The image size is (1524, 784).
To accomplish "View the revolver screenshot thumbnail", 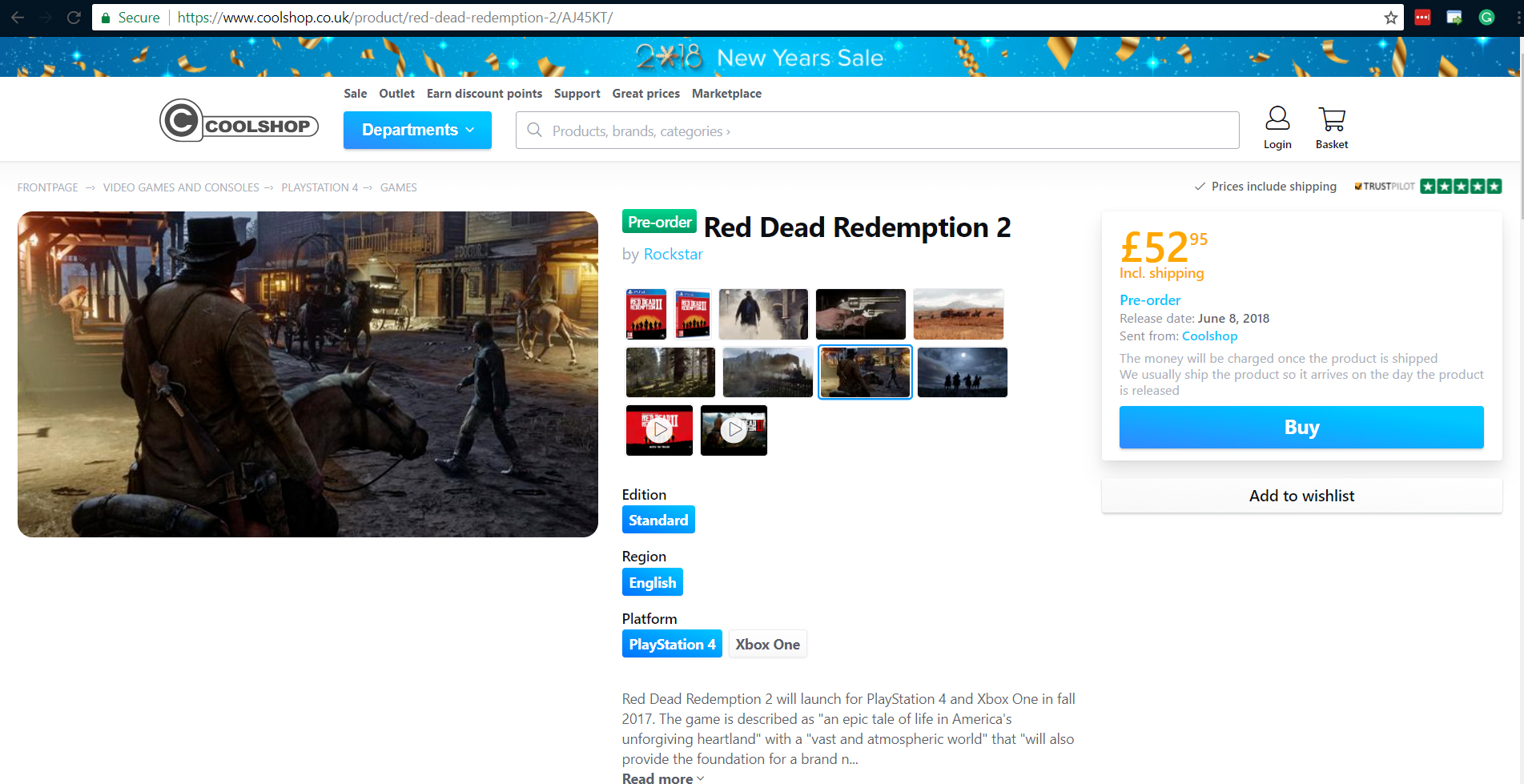I will point(861,314).
